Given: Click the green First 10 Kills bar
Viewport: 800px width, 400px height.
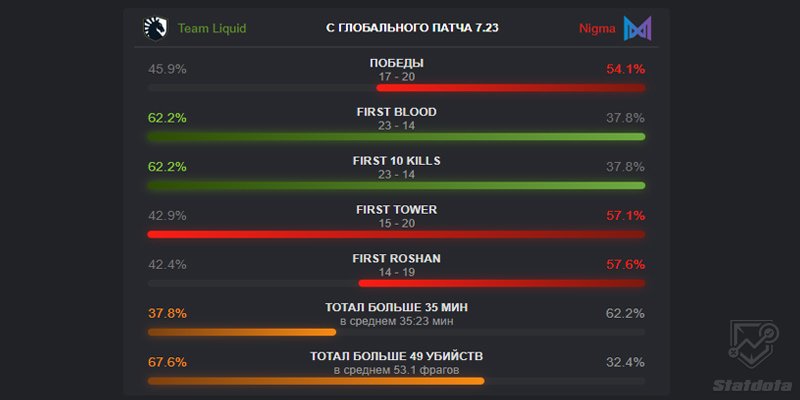Looking at the screenshot, I should [396, 186].
